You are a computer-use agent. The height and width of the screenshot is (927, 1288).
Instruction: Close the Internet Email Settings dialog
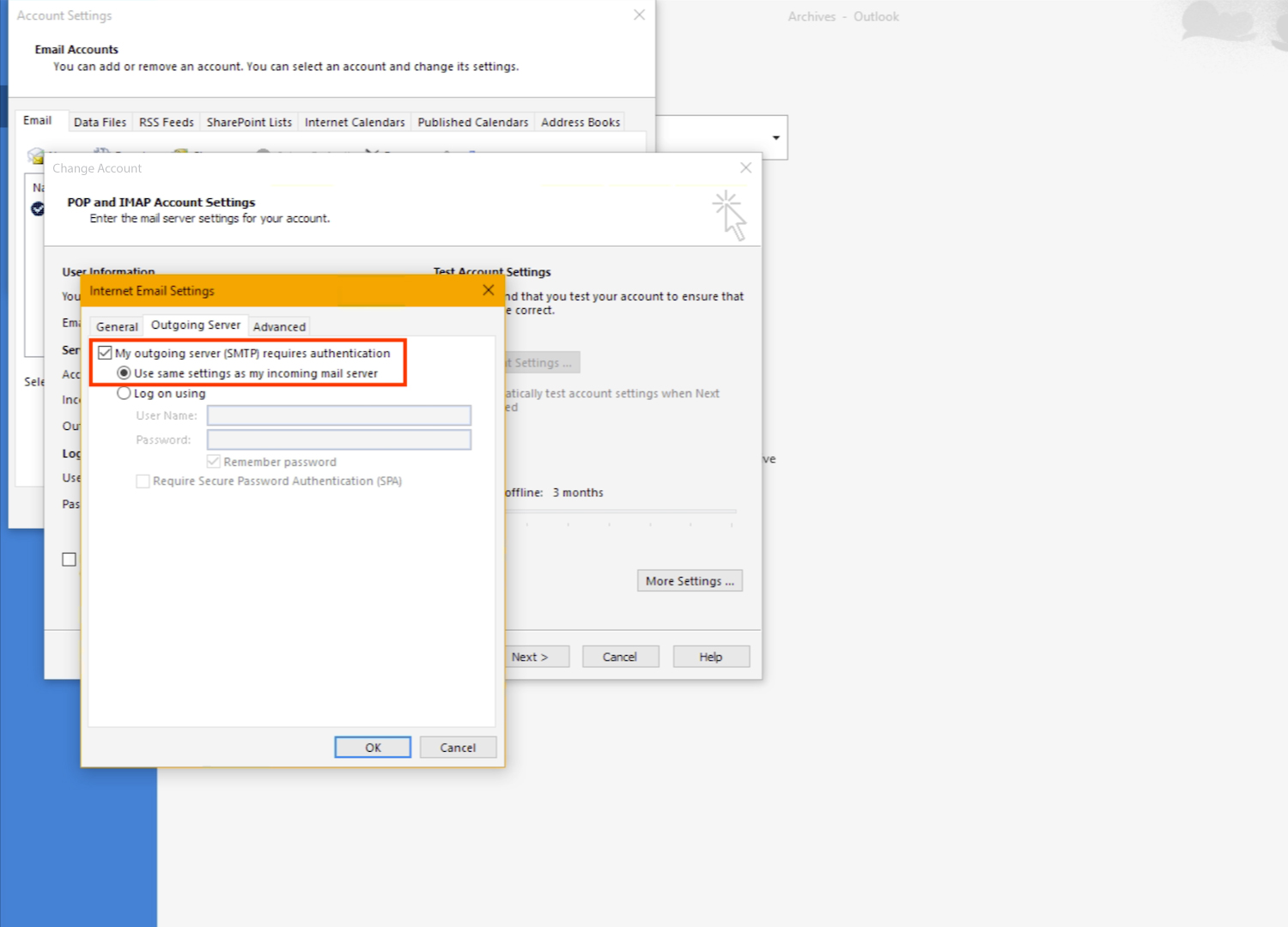click(x=488, y=290)
